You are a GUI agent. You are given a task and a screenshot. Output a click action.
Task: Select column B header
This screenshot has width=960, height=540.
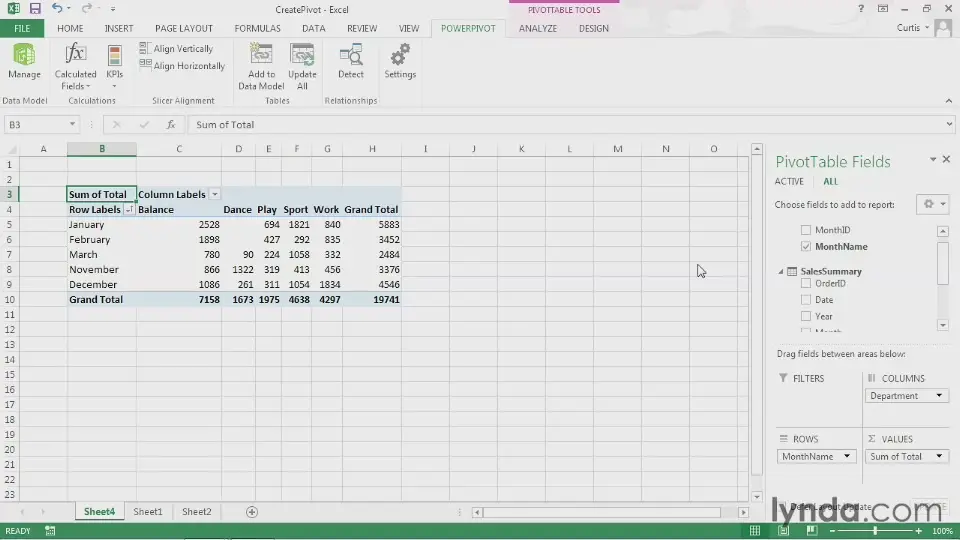coord(102,149)
